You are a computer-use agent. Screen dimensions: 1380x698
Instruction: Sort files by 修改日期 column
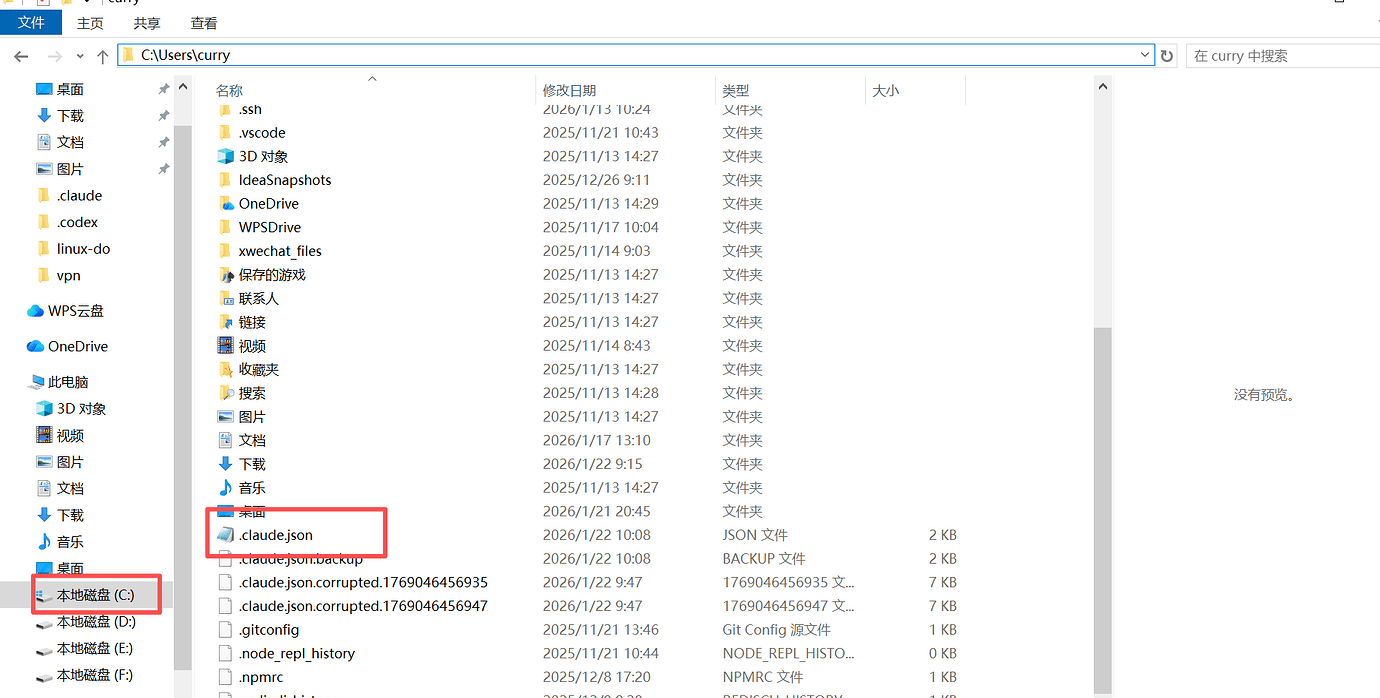[x=569, y=90]
